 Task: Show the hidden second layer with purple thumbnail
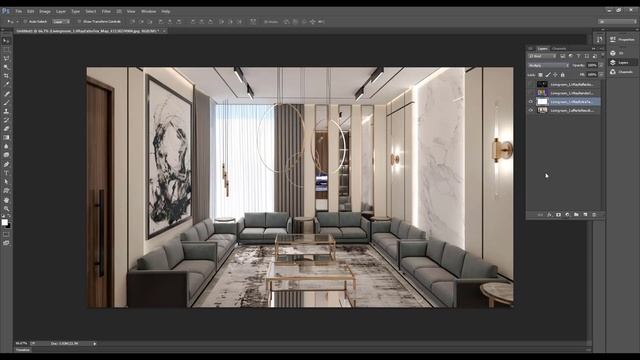click(531, 93)
